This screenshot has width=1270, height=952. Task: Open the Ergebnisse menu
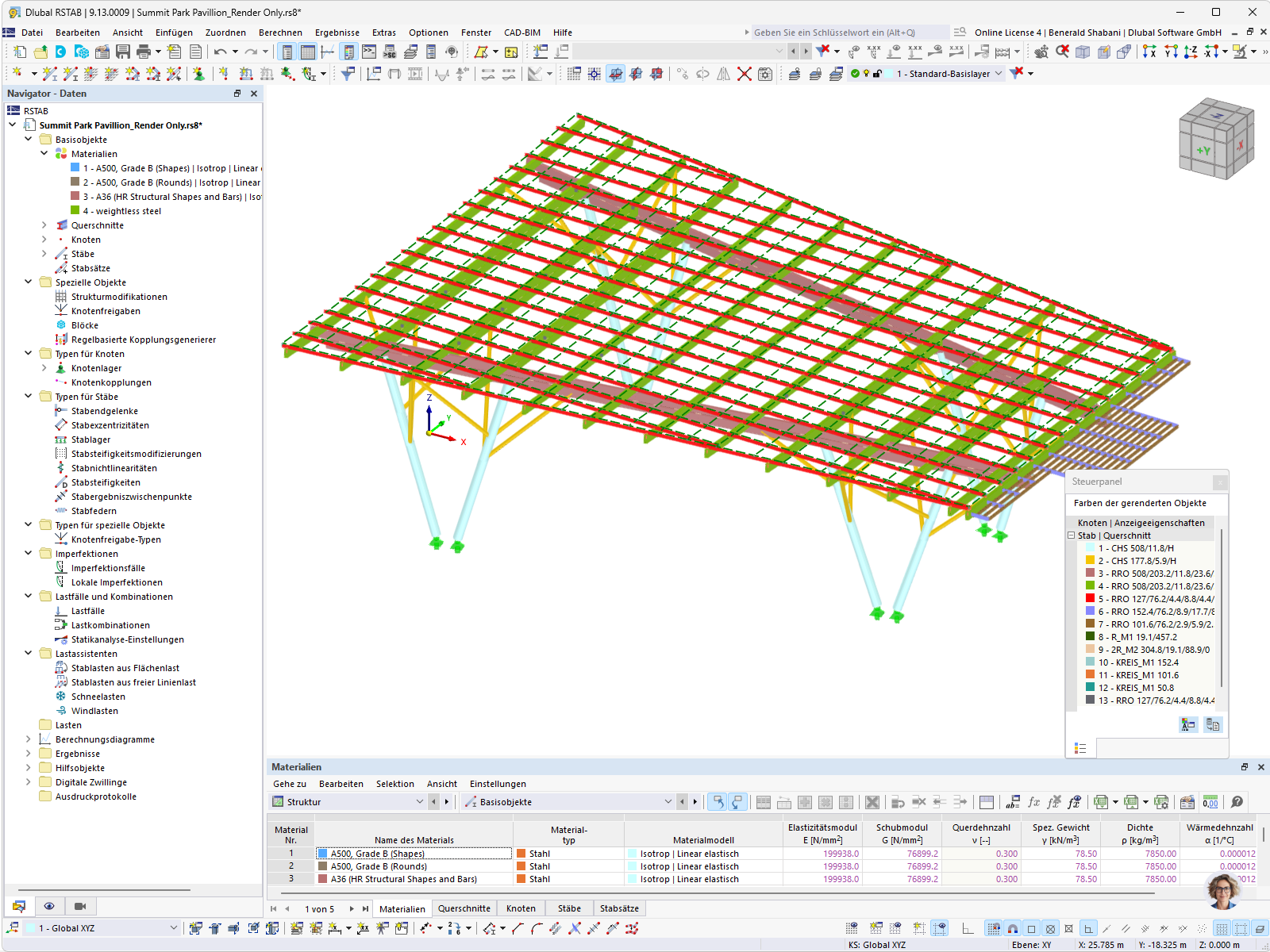337,33
